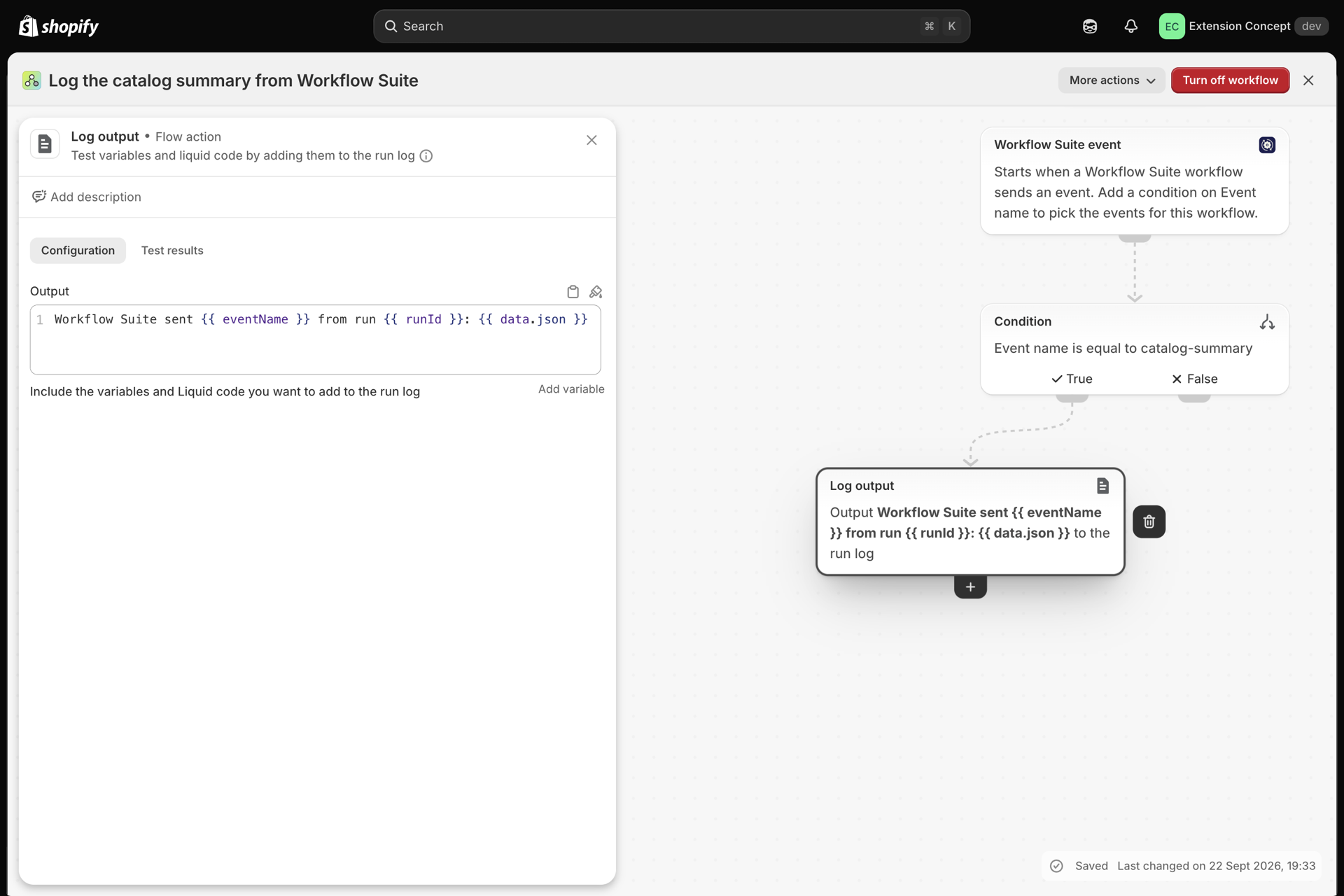Select the Configuration tab

click(78, 251)
